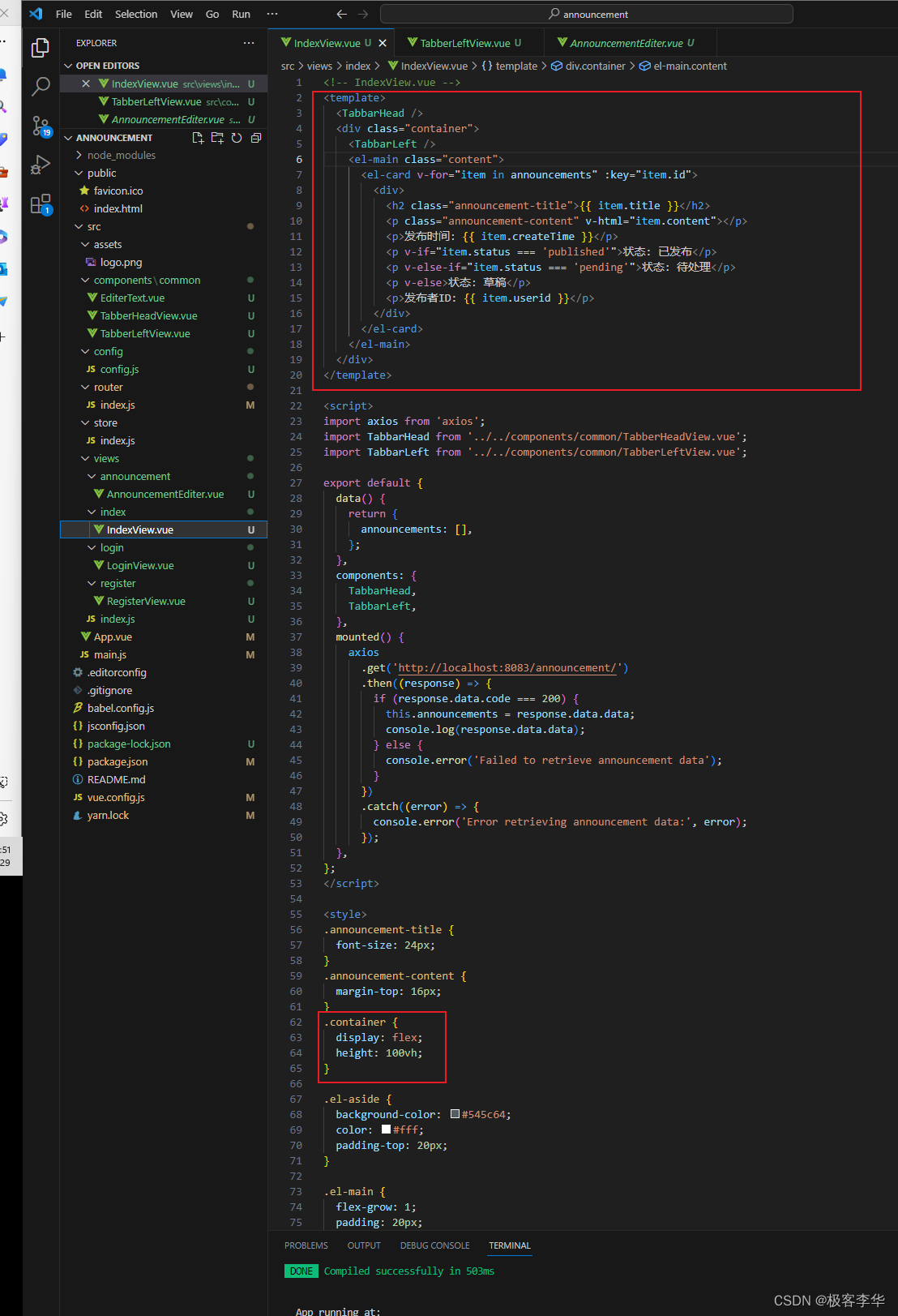Close the IndexView.vue editor tab
Screen dimensions: 898x1316
[x=383, y=43]
